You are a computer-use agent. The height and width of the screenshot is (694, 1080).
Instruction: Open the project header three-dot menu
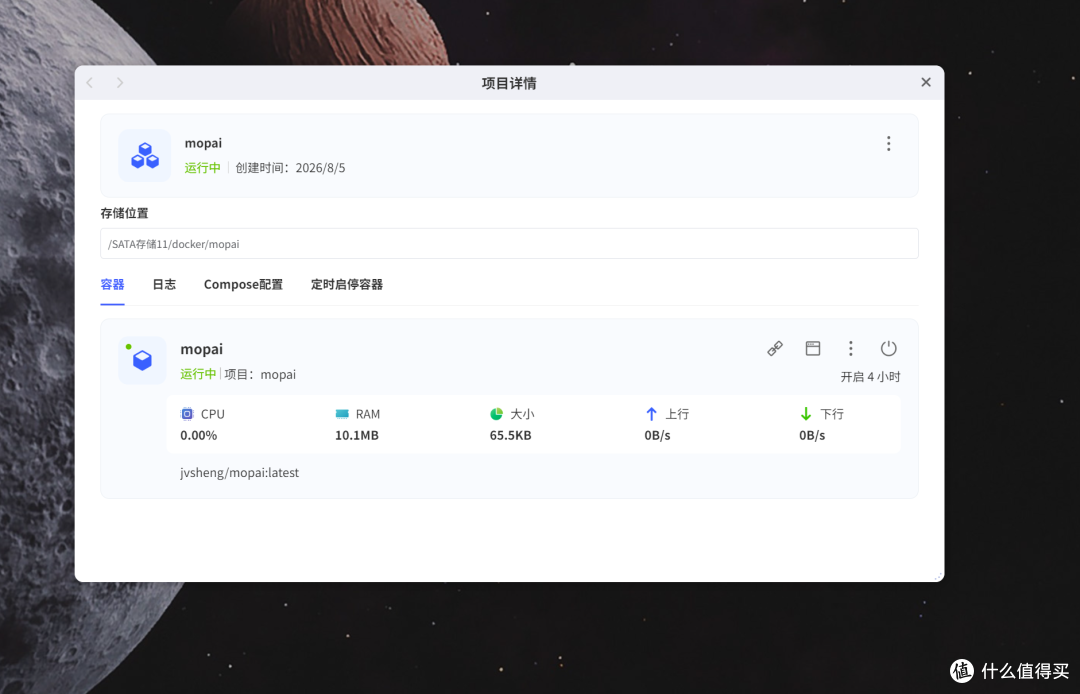889,143
